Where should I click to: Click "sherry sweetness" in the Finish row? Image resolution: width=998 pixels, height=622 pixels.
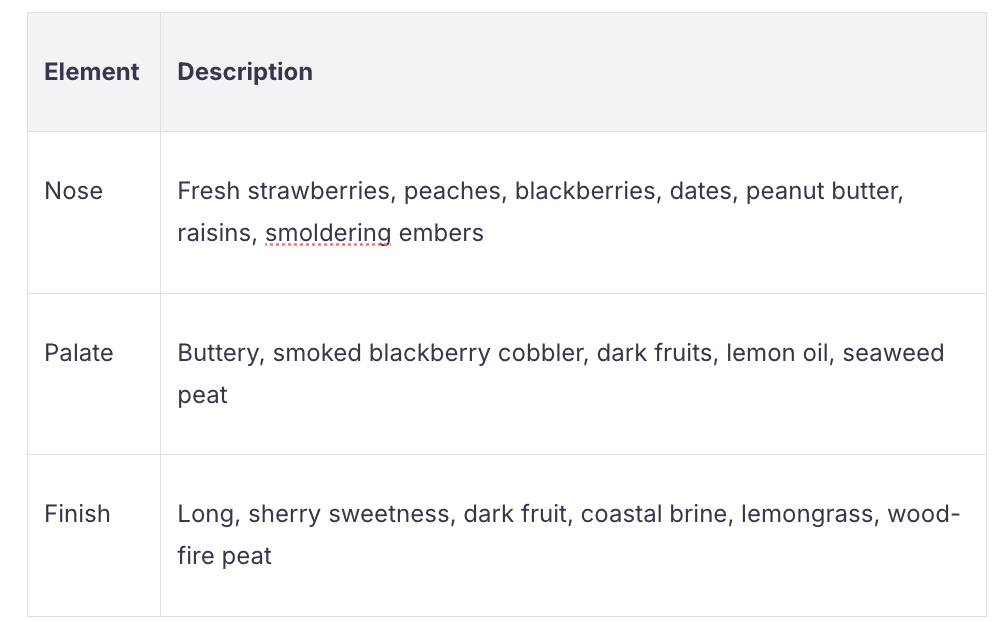tap(349, 514)
